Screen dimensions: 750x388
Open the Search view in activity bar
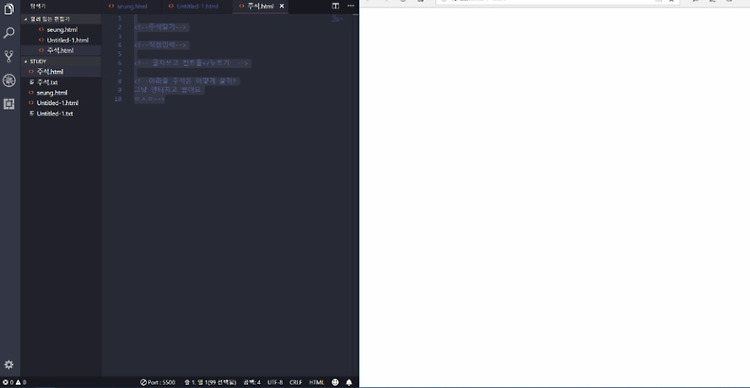pos(9,33)
